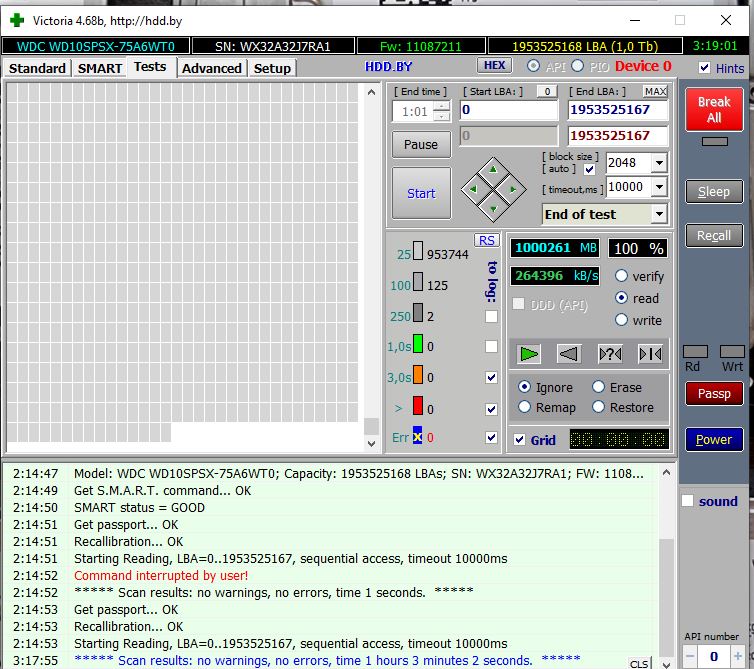Open the Tests tab

click(151, 67)
